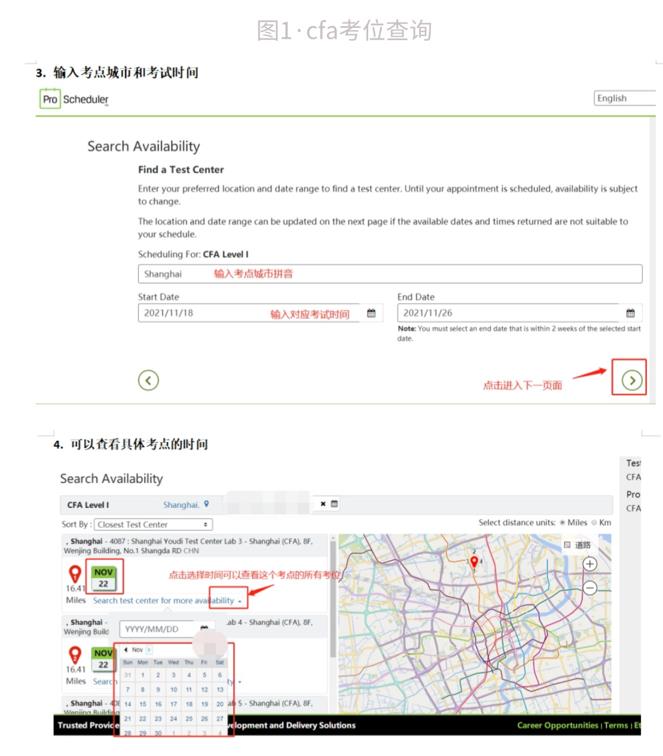This screenshot has width=663, height=756.
Task: Select Km distance unit
Action: point(594,523)
